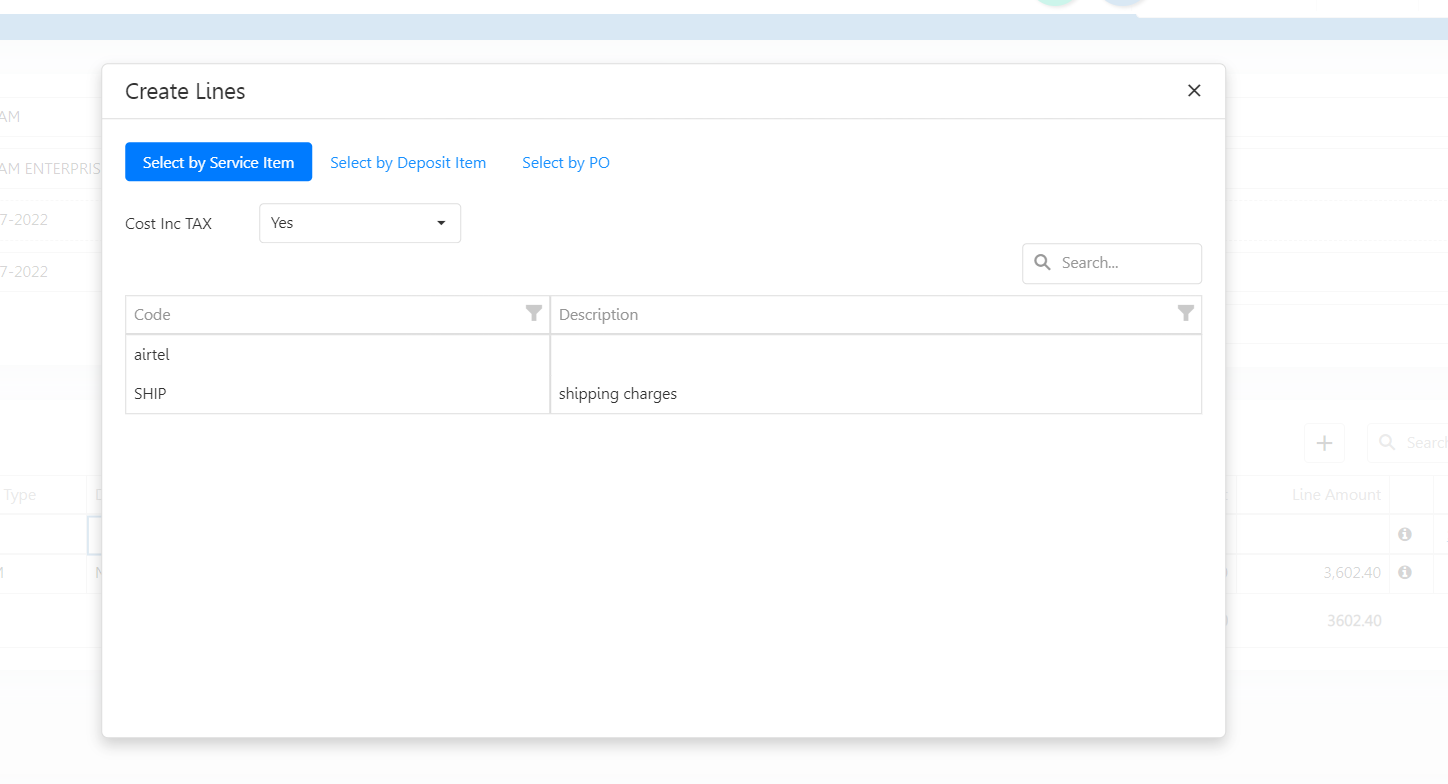
Task: Select the airtel service item row
Action: click(x=663, y=354)
